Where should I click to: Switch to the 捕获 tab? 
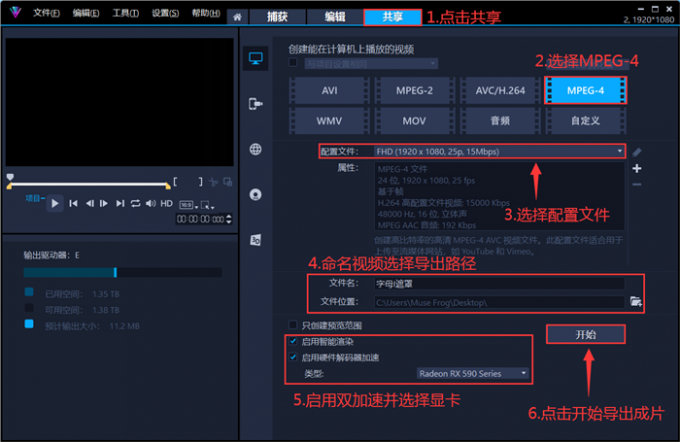pyautogui.click(x=277, y=17)
